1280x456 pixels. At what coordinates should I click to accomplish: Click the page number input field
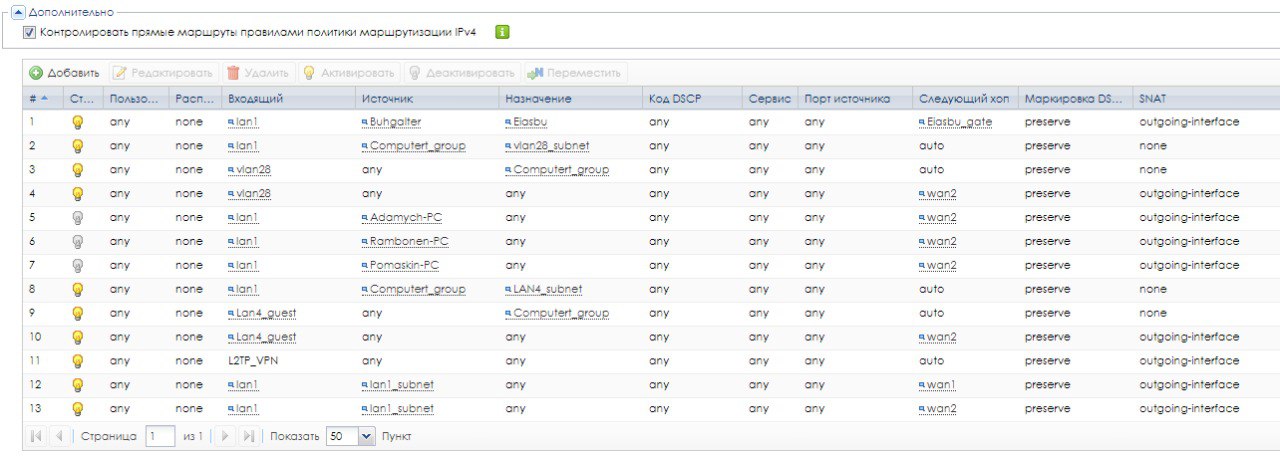160,437
